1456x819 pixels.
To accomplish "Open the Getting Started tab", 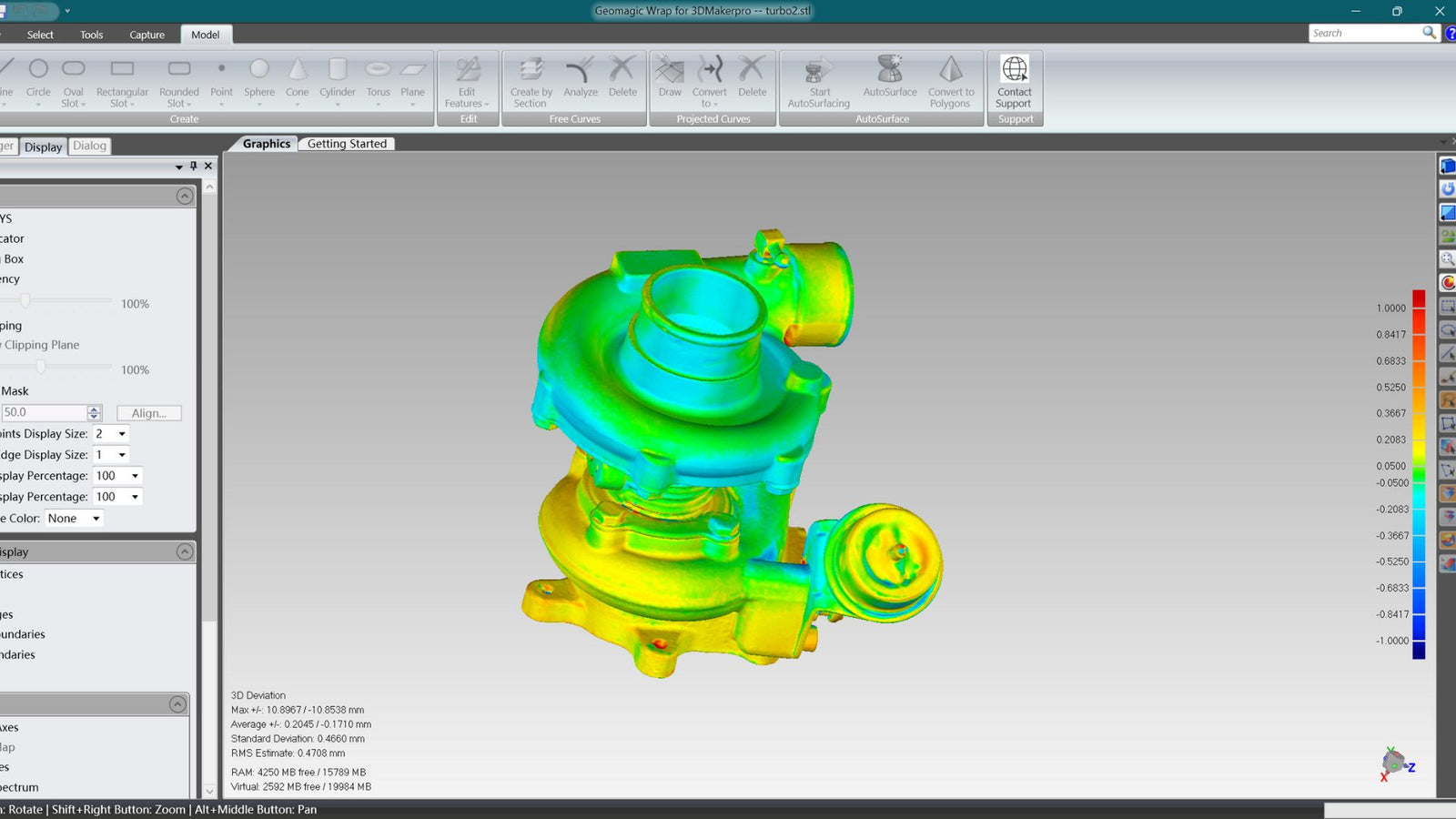I will [x=347, y=144].
